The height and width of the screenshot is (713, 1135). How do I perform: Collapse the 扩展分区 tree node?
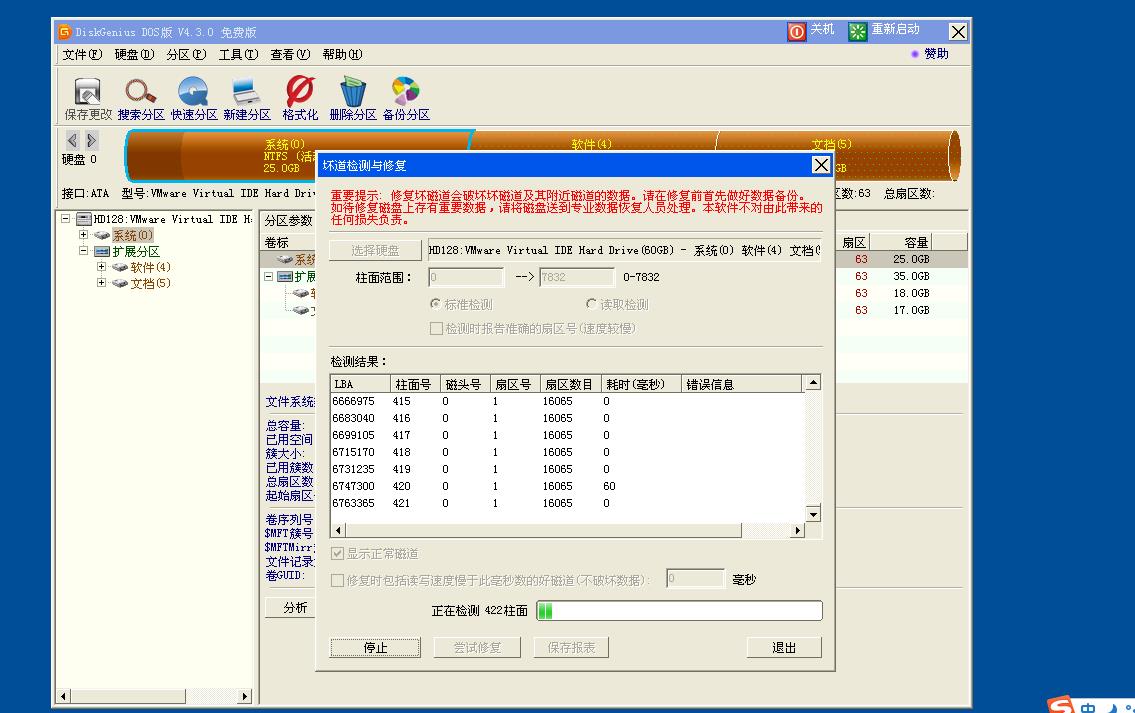pyautogui.click(x=83, y=250)
